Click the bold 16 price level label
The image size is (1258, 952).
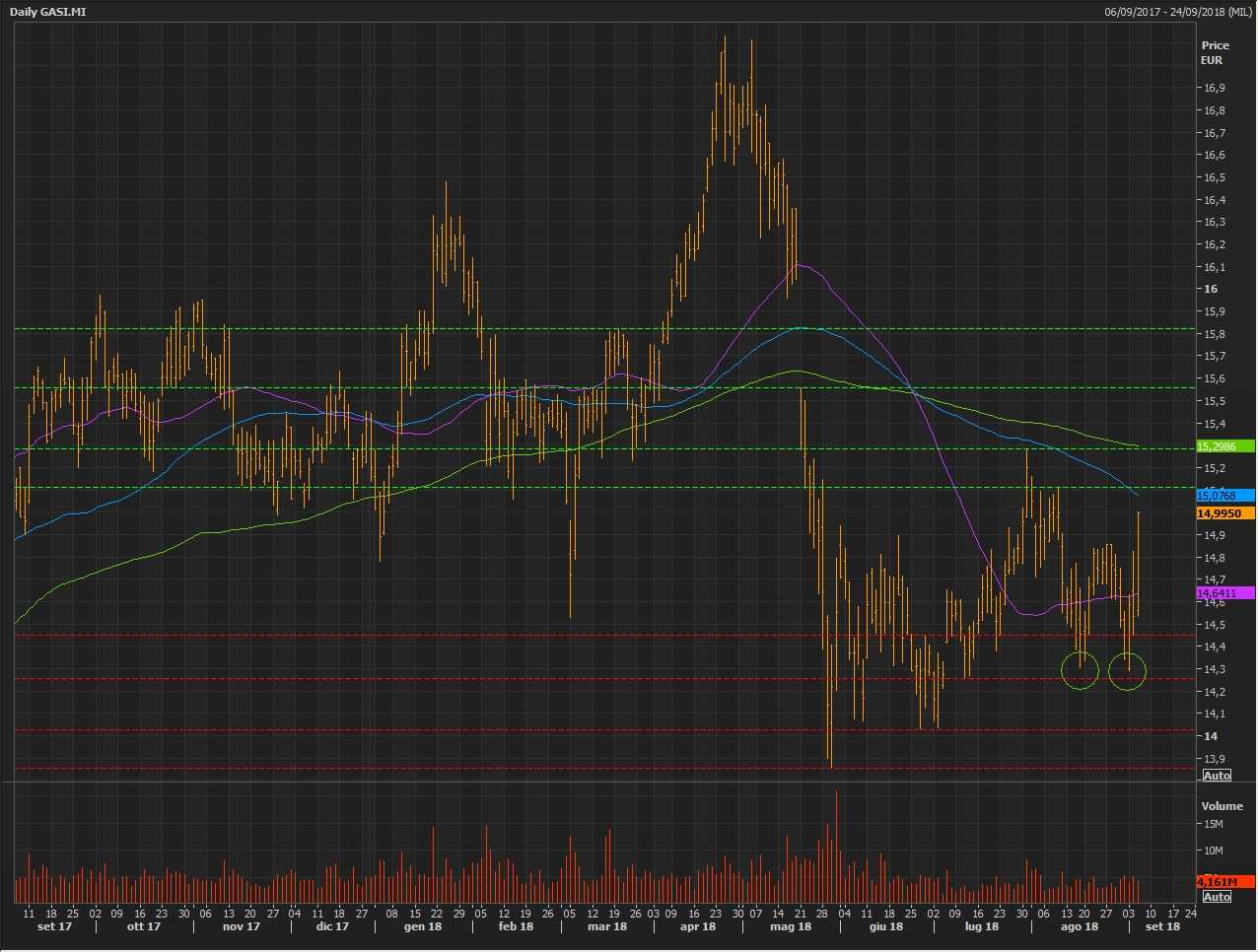(x=1210, y=289)
